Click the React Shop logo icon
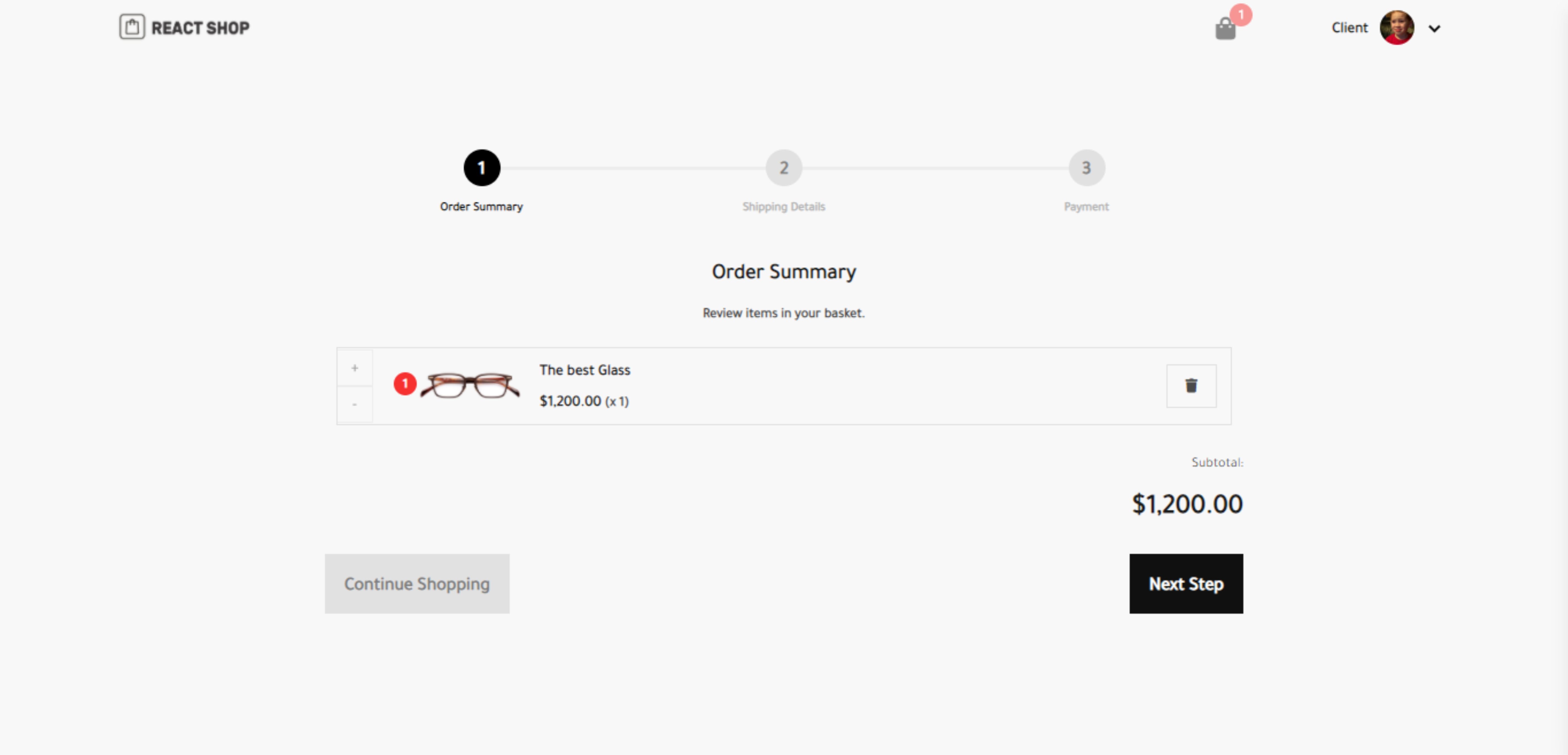1568x755 pixels. [132, 27]
